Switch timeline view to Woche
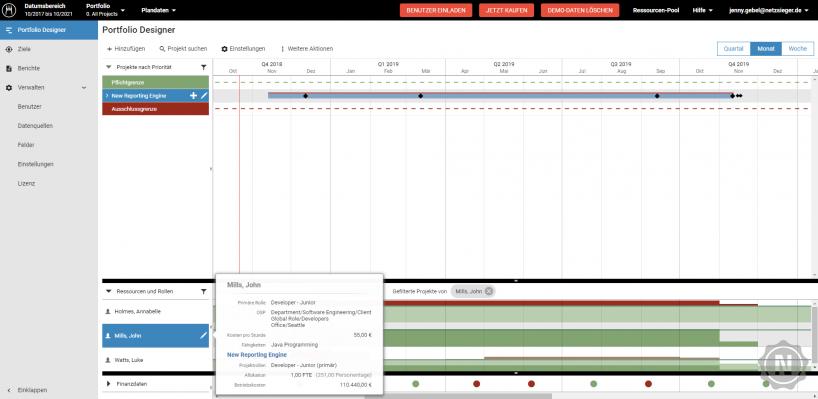 point(798,49)
